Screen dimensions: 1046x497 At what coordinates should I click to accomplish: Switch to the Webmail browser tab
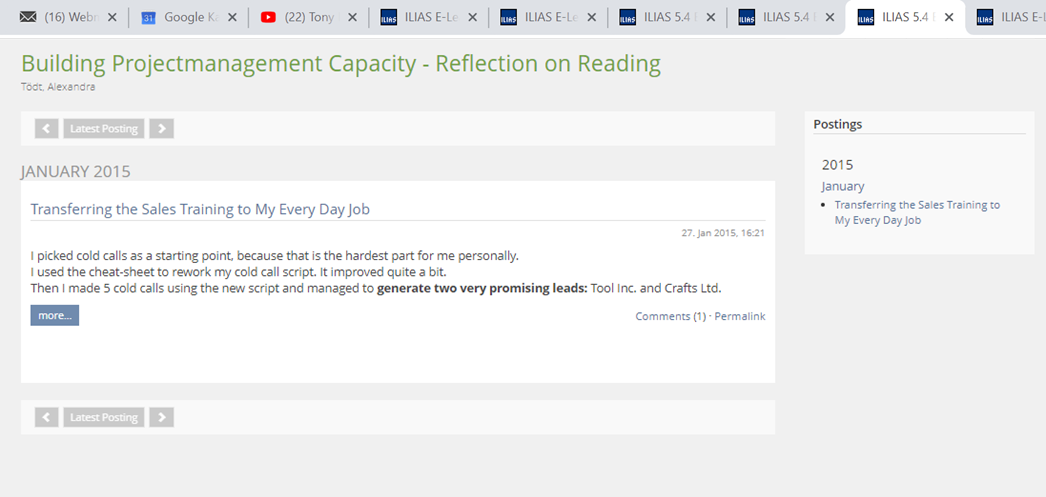click(x=68, y=17)
